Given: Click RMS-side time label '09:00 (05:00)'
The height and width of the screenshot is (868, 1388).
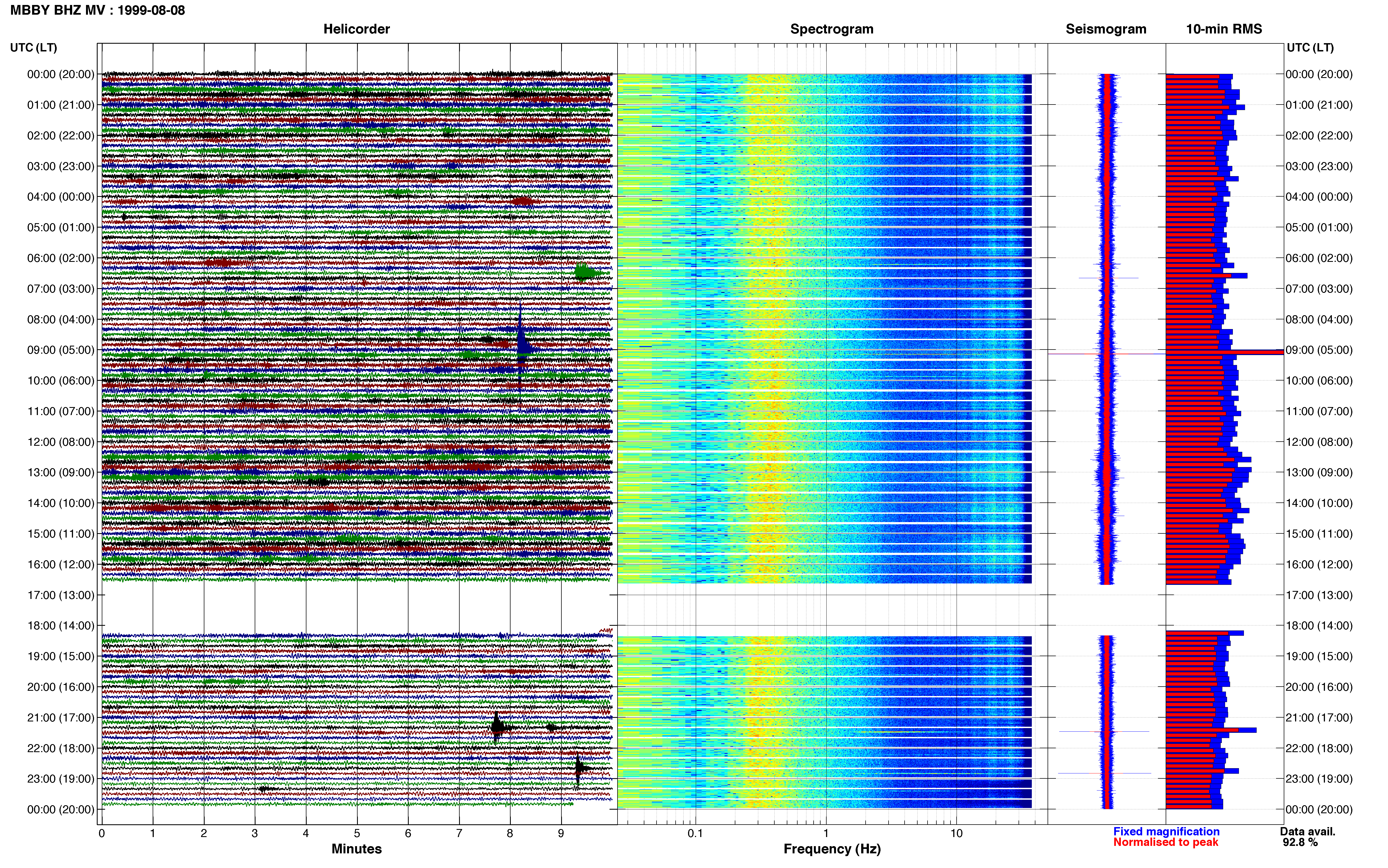Looking at the screenshot, I should (1319, 350).
